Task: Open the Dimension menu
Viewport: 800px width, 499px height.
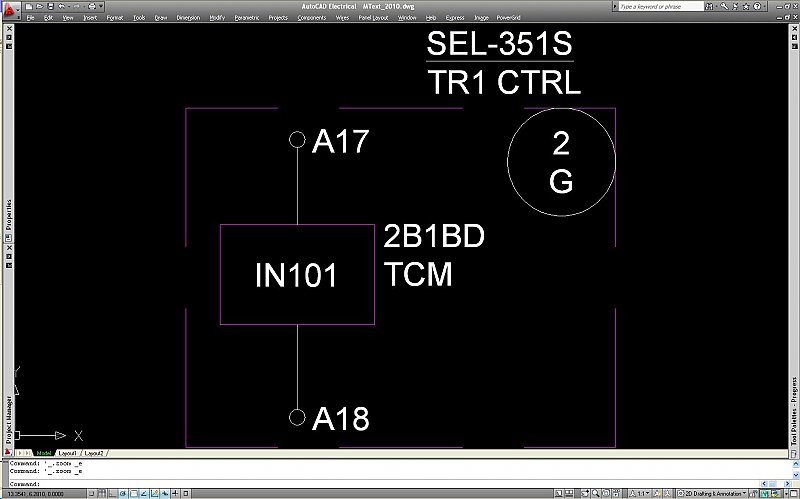Action: (x=188, y=18)
